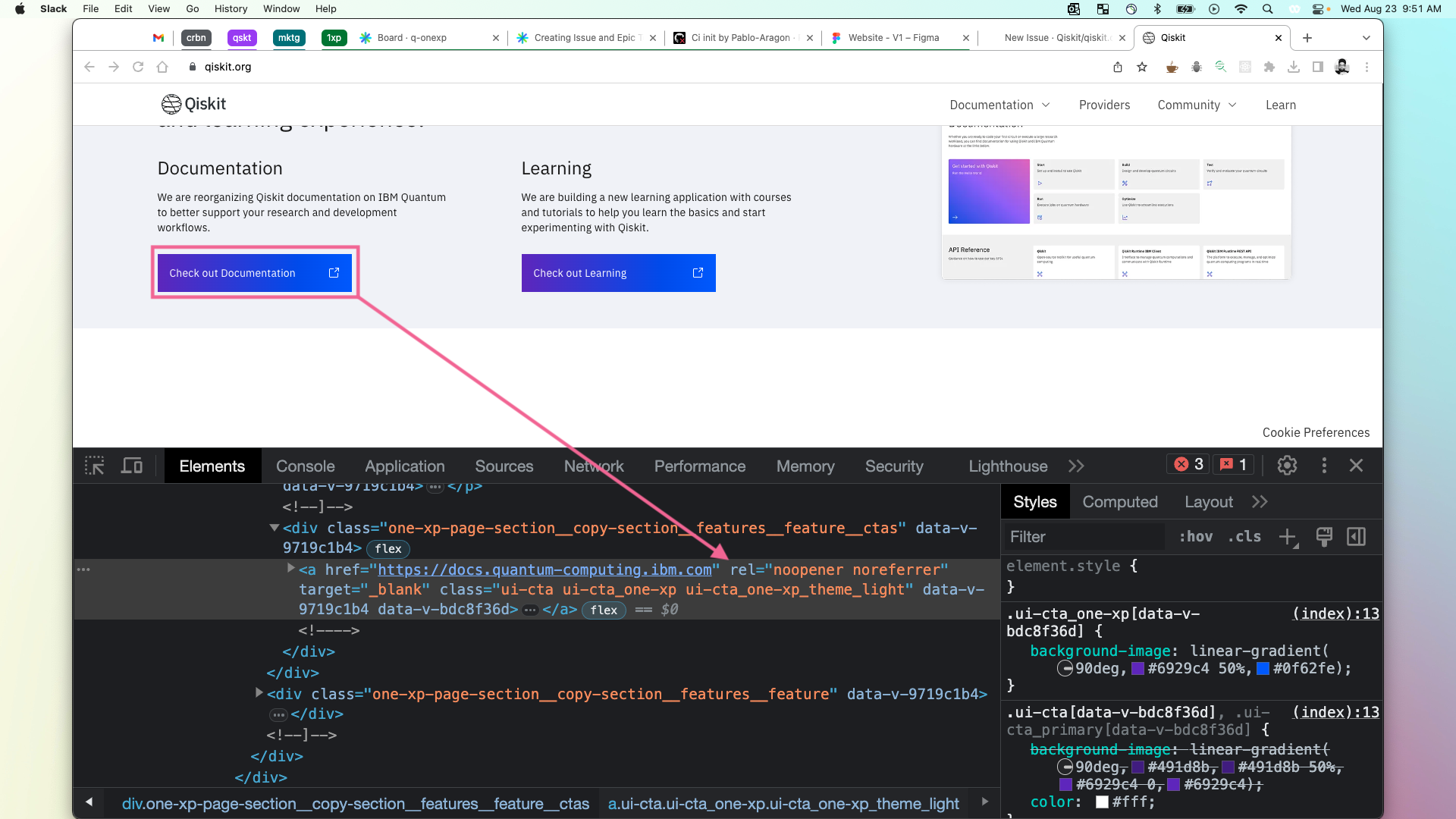Select the inspect element tool in DevTools
The image size is (1456, 819).
[94, 466]
